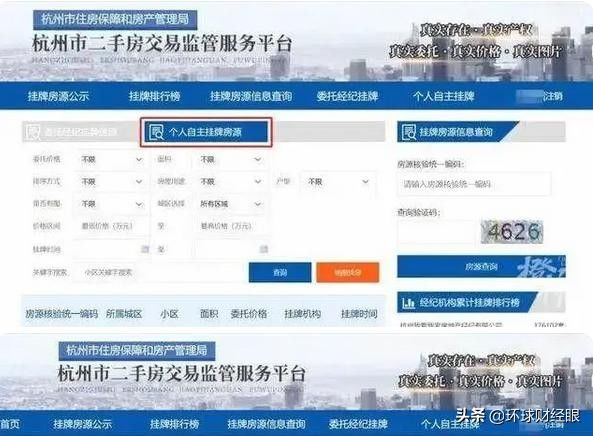
Task: Expand the 户型 dropdown
Action: click(x=338, y=182)
